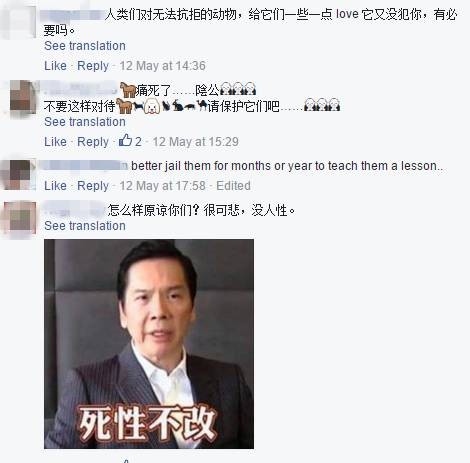Screen dimensions: 470x463
Task: Open the second commenter's profile picture
Action: point(23,97)
